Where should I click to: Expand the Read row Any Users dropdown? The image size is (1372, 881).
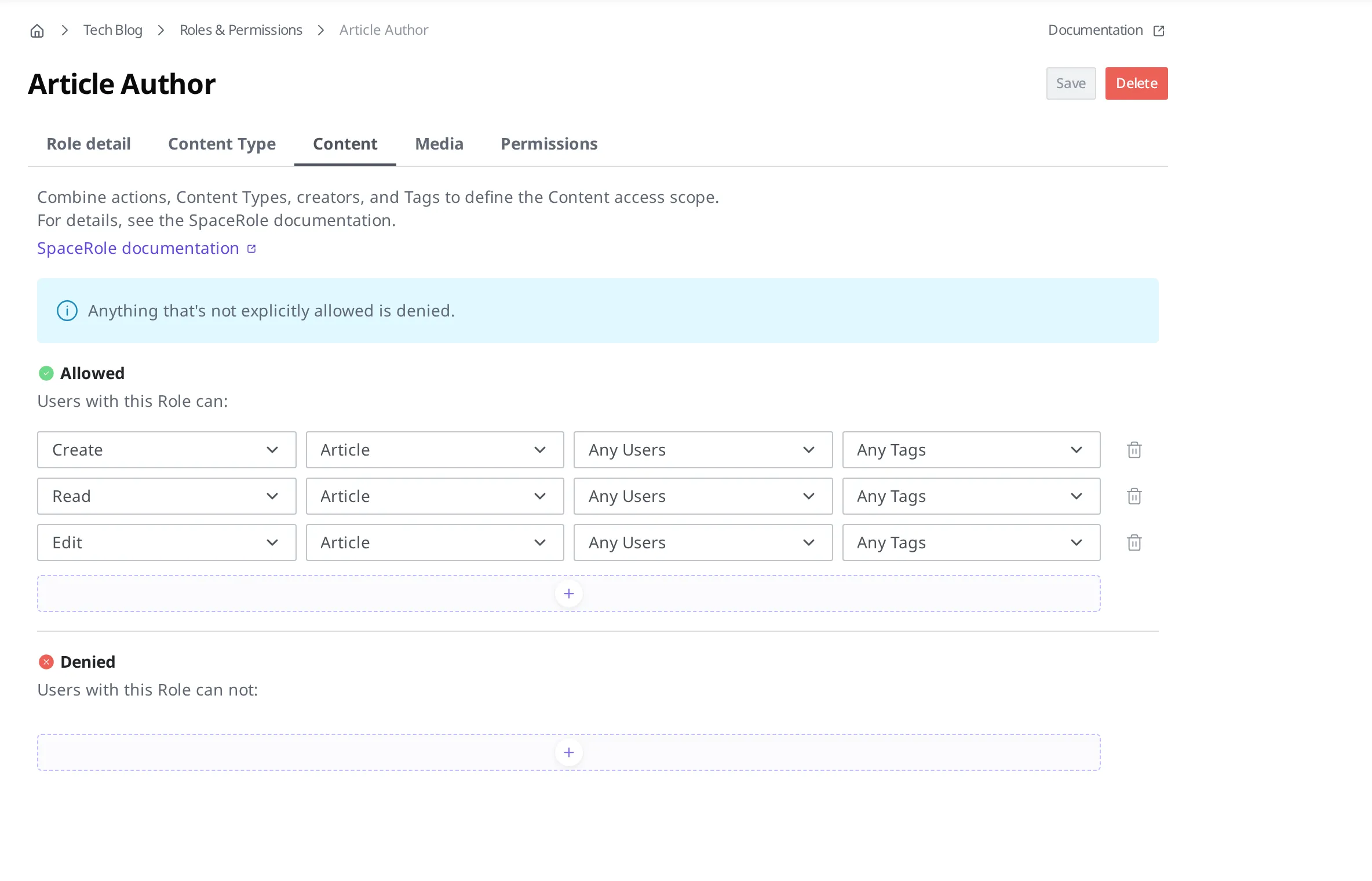coord(703,496)
